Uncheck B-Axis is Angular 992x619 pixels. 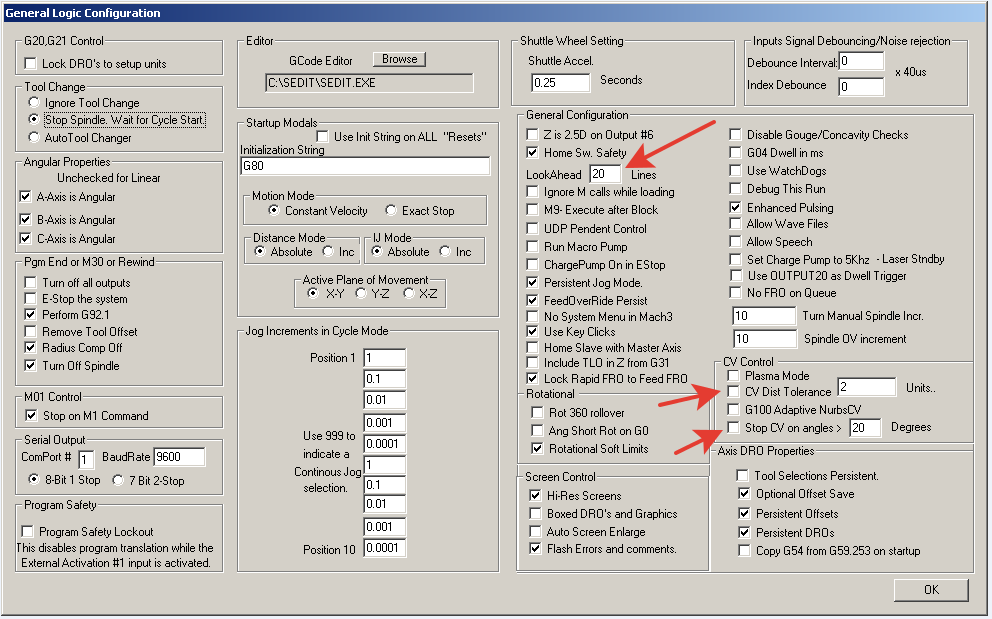pos(25,219)
